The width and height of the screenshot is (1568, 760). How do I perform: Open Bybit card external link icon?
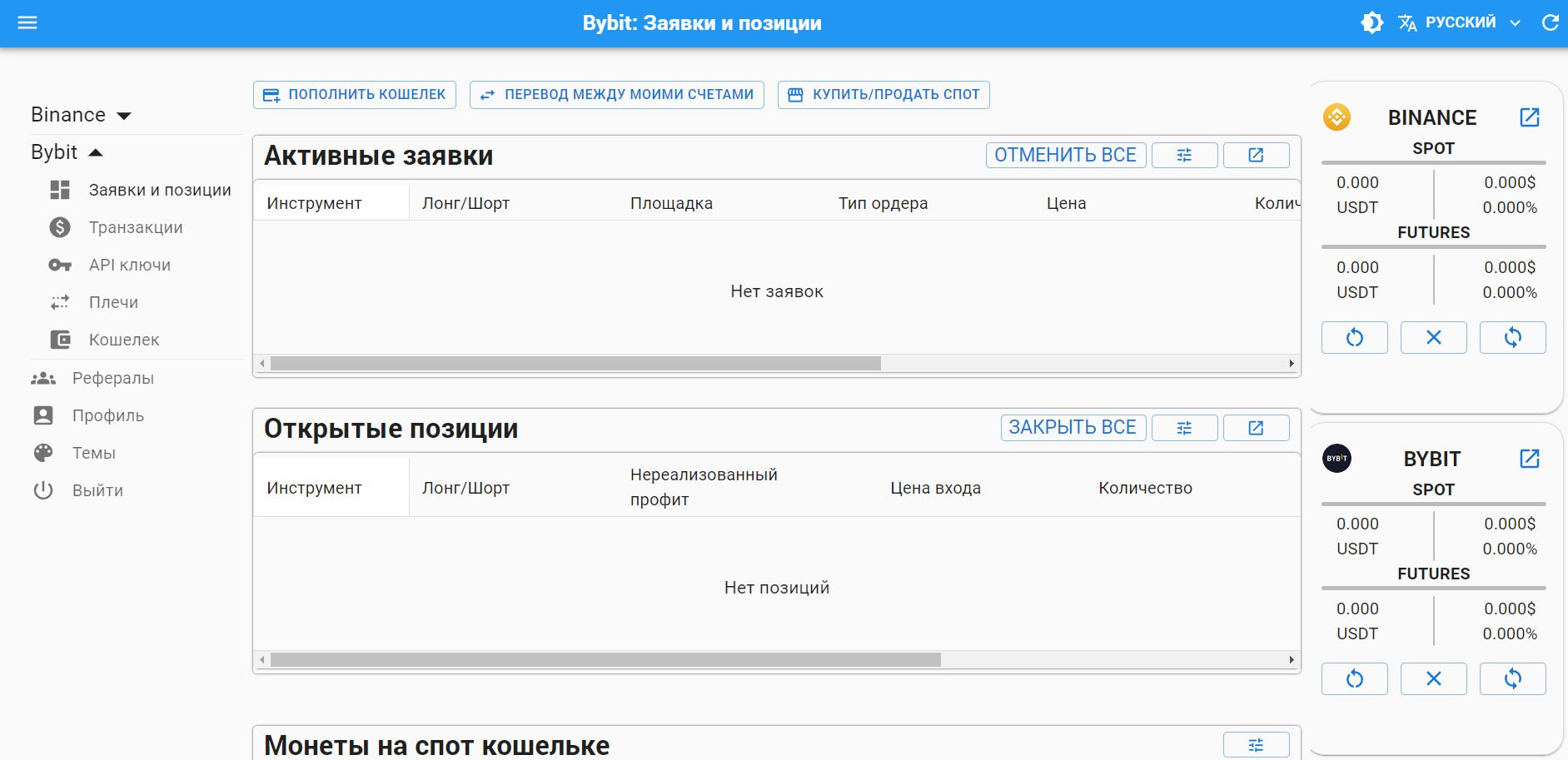tap(1530, 459)
